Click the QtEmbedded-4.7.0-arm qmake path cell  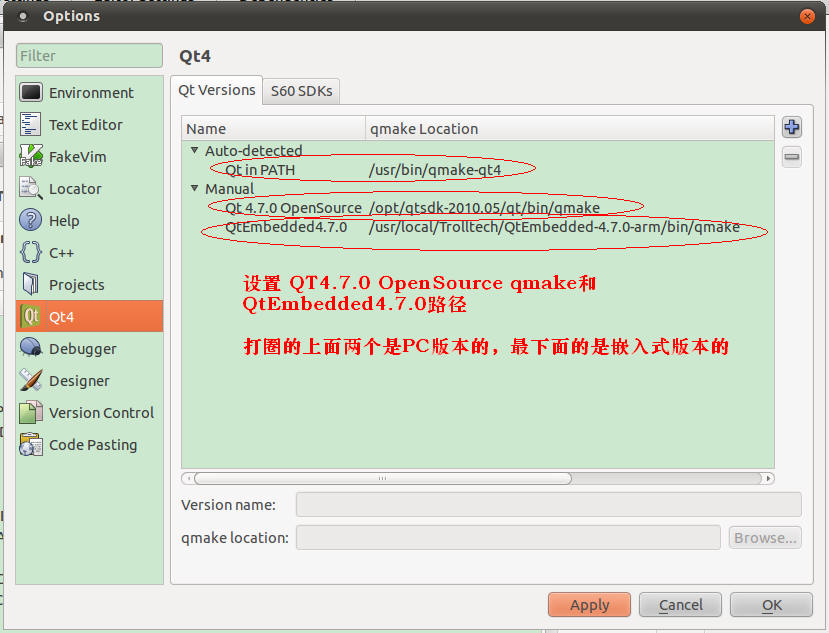tap(554, 227)
